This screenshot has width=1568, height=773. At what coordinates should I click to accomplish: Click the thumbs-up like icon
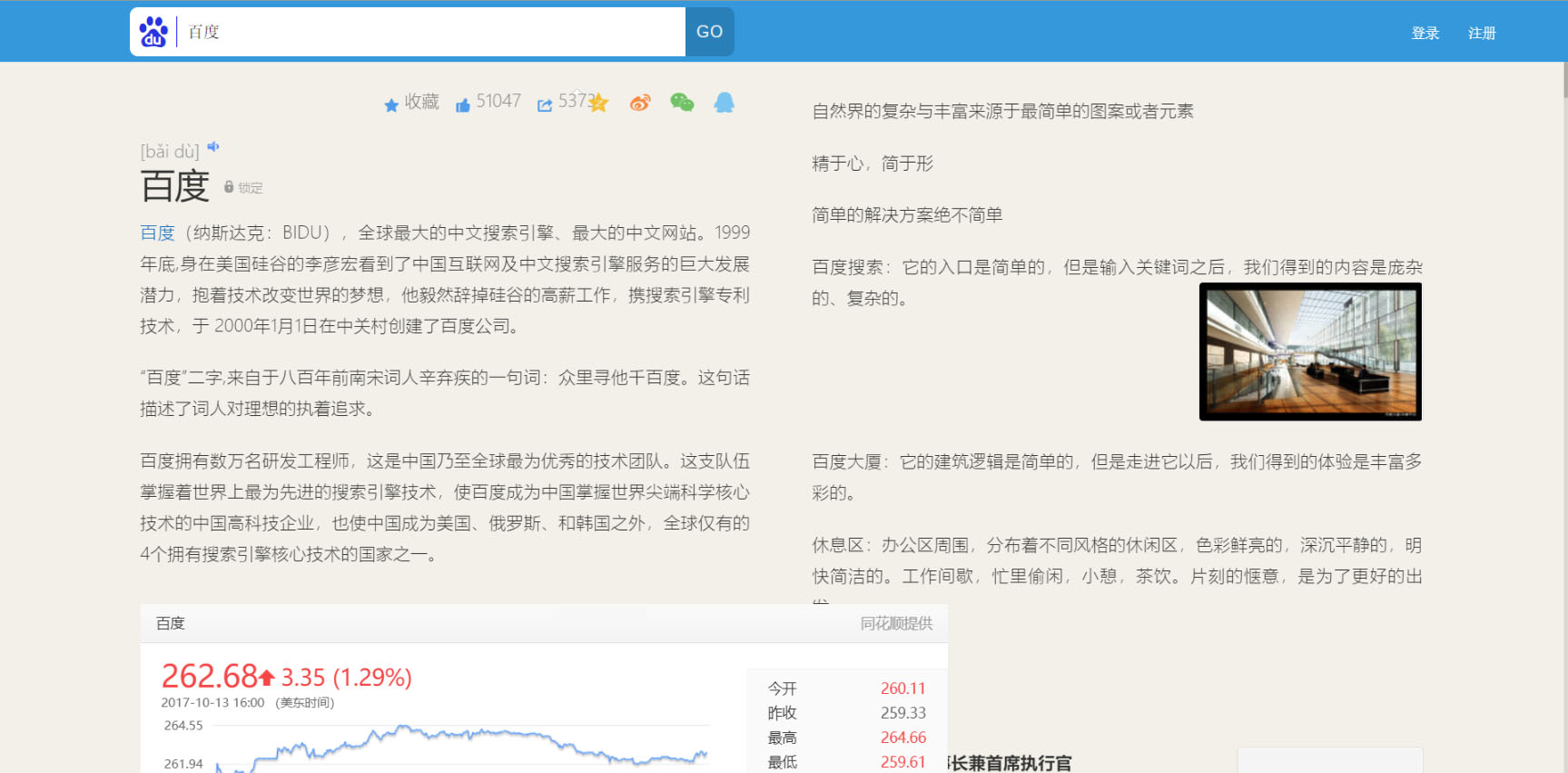click(x=463, y=105)
